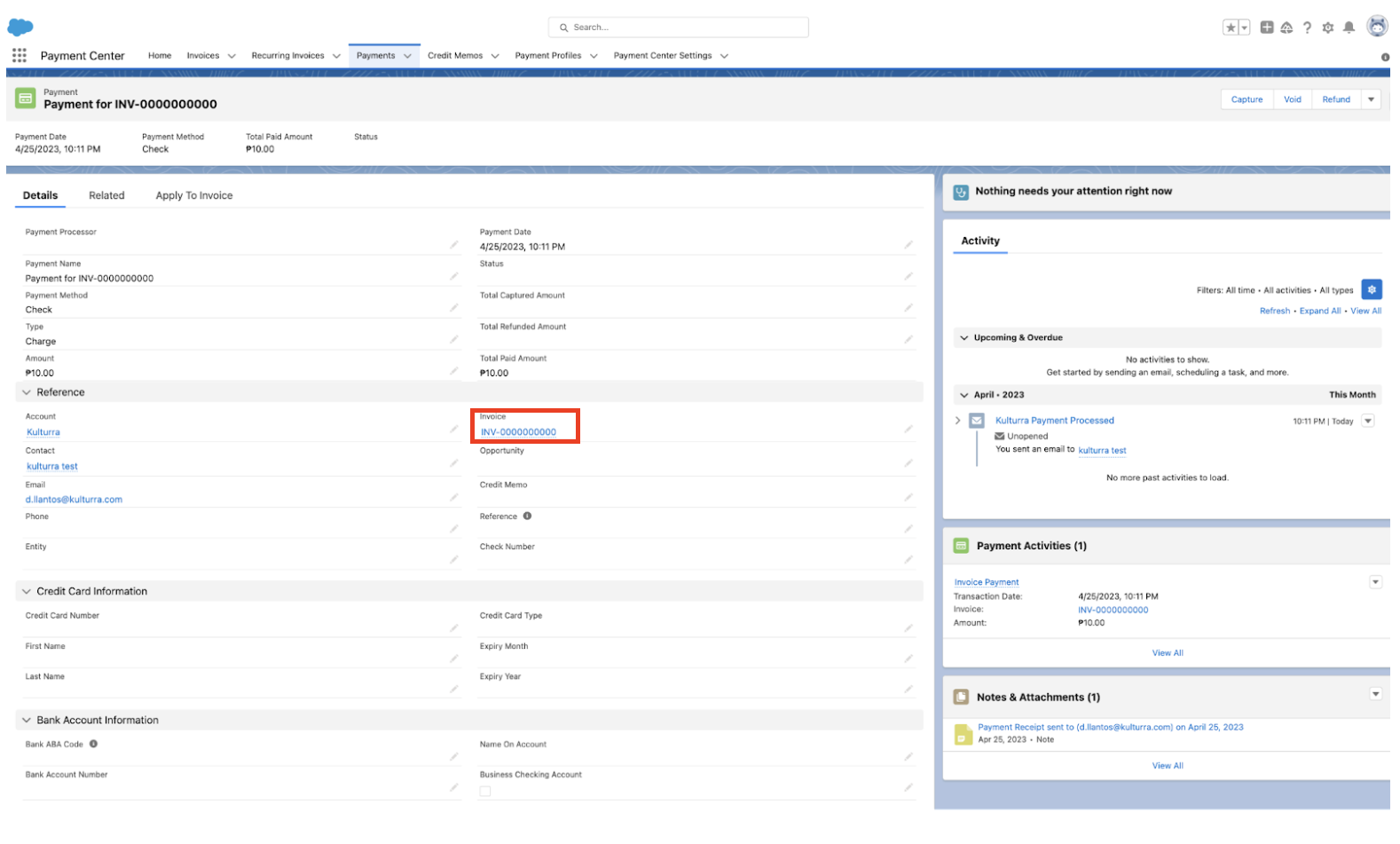Click the Help question mark icon

[x=1307, y=28]
